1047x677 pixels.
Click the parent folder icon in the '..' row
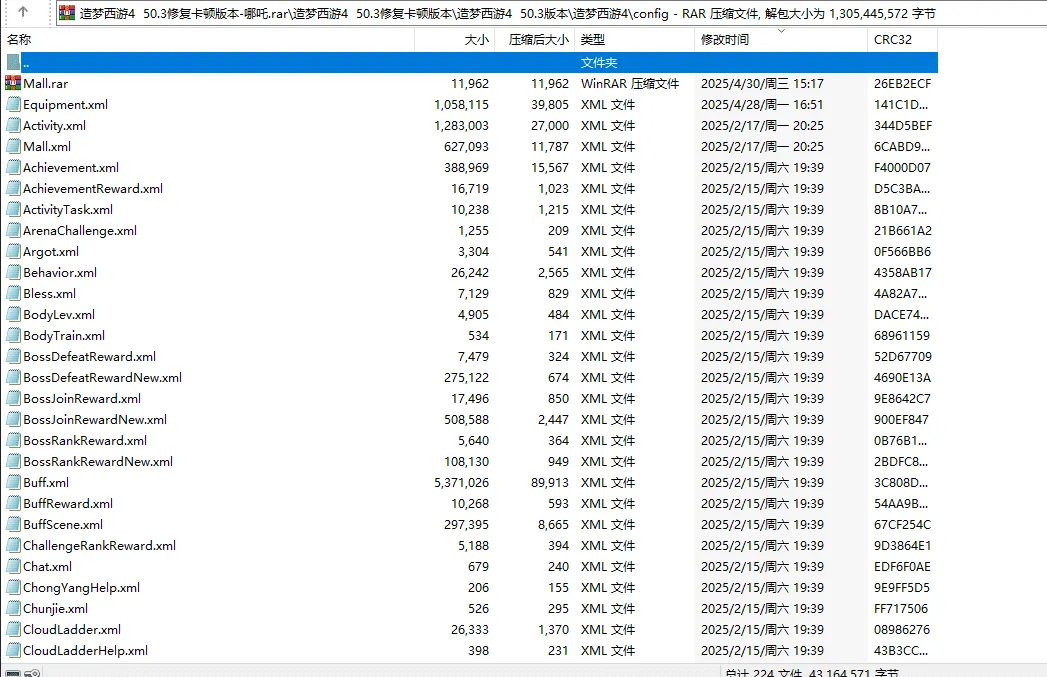pyautogui.click(x=13, y=63)
